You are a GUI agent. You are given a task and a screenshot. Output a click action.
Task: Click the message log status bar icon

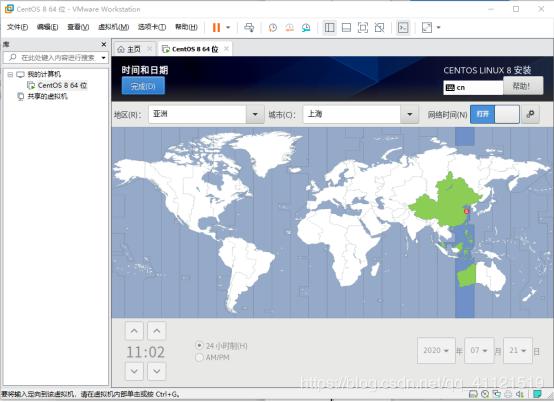coord(537,394)
